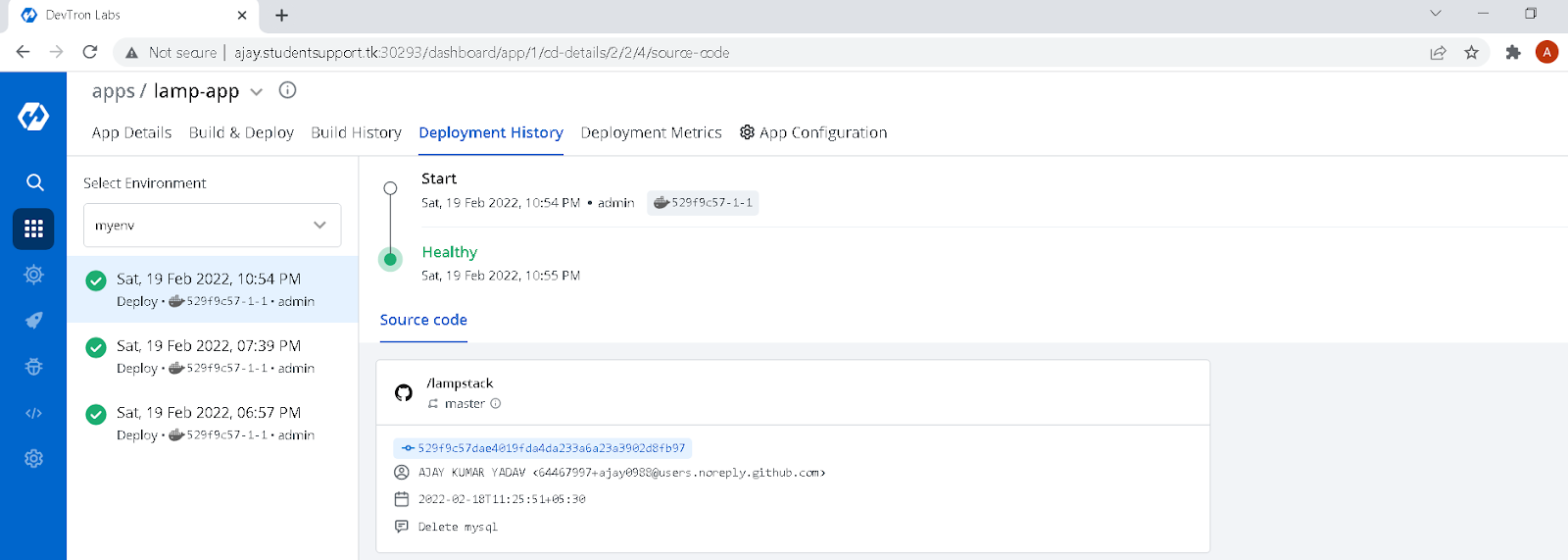
Task: Bookmark this page with the star icon
Action: [x=1471, y=53]
